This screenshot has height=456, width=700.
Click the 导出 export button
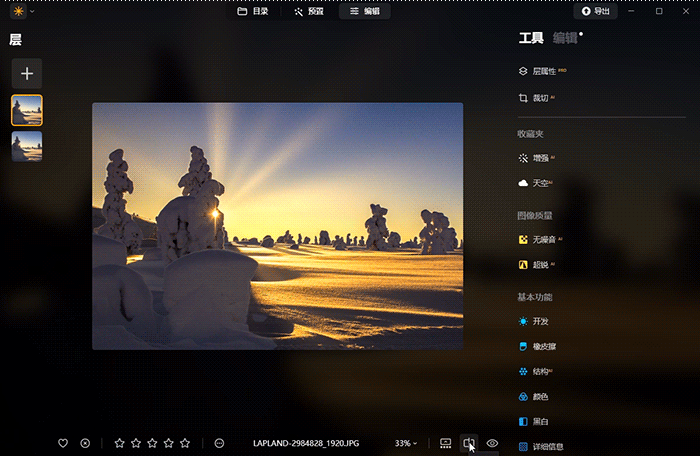(x=596, y=11)
